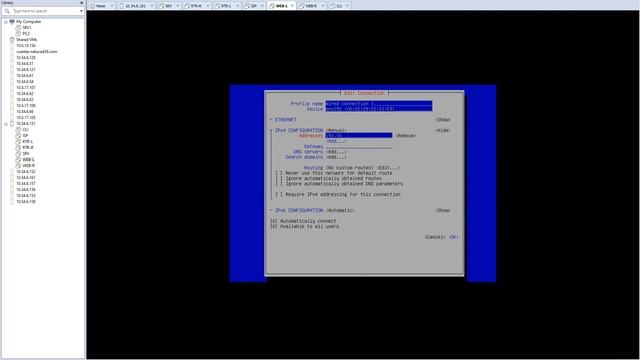Screen dimensions: 640x360
Task: Click <Add...> for Search domains
Action: [x=336, y=157]
